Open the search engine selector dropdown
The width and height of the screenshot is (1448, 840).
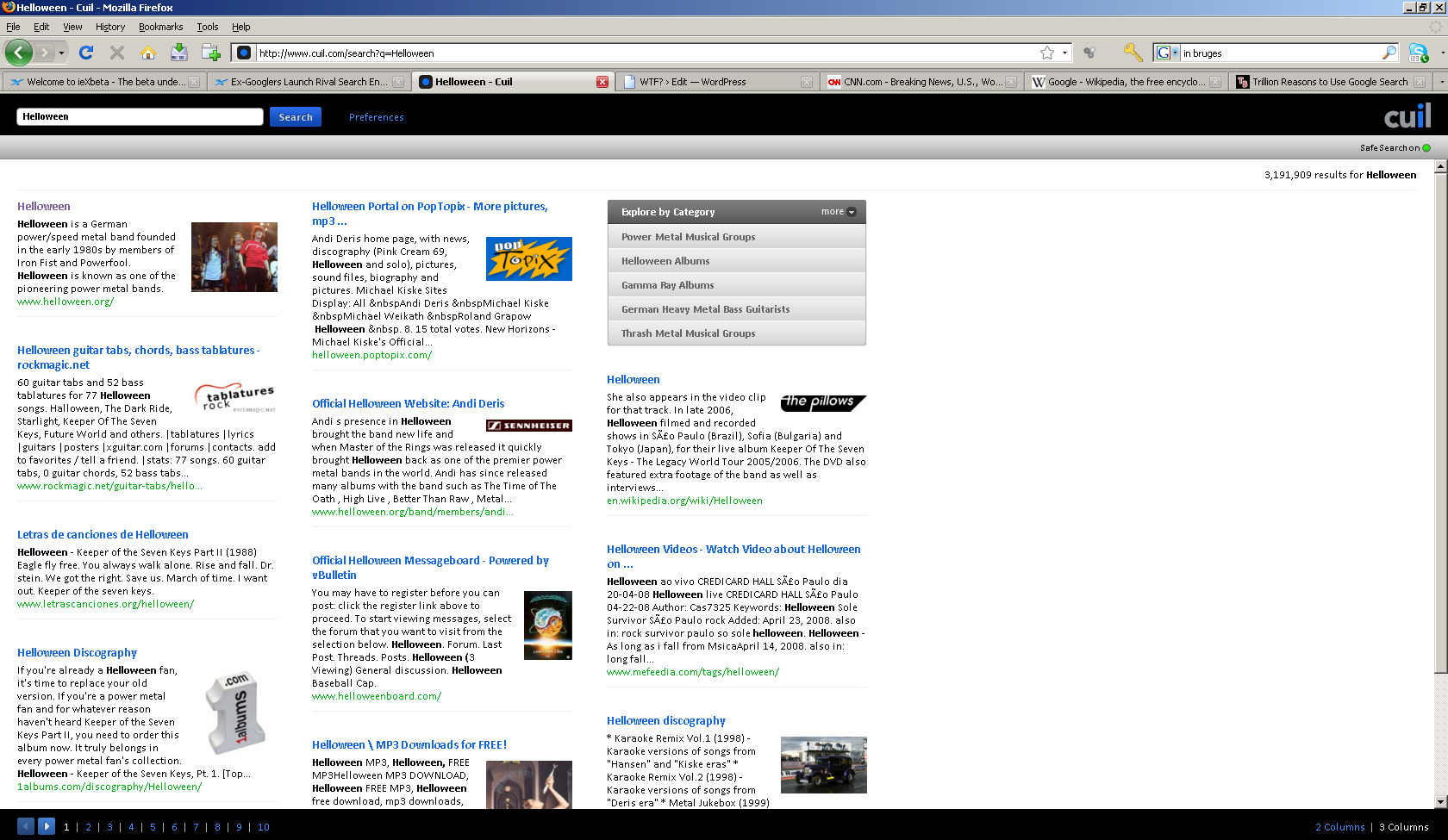tap(1167, 53)
